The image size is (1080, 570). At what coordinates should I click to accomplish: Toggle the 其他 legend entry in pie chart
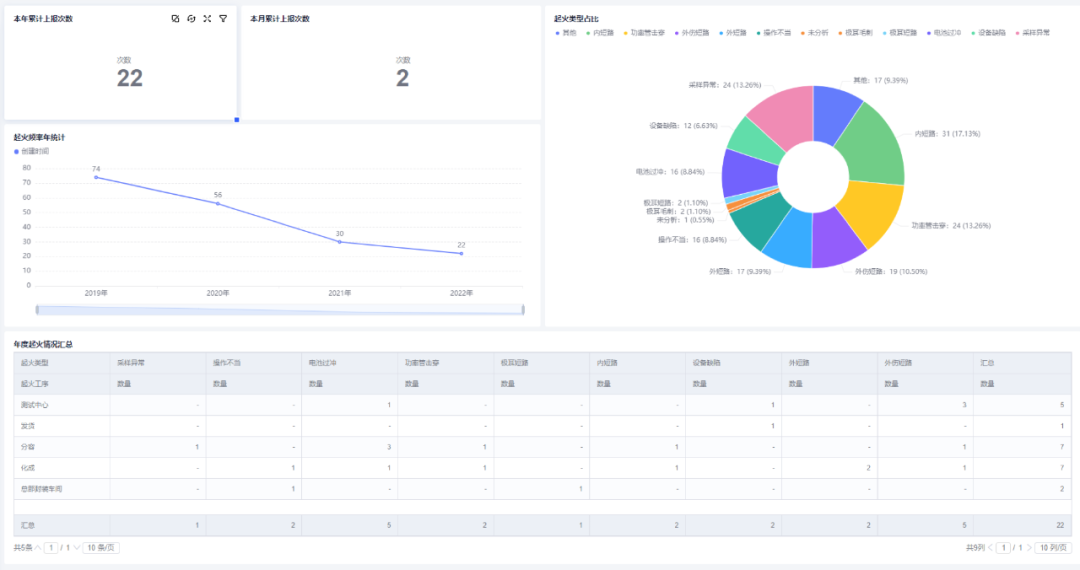tap(565, 33)
